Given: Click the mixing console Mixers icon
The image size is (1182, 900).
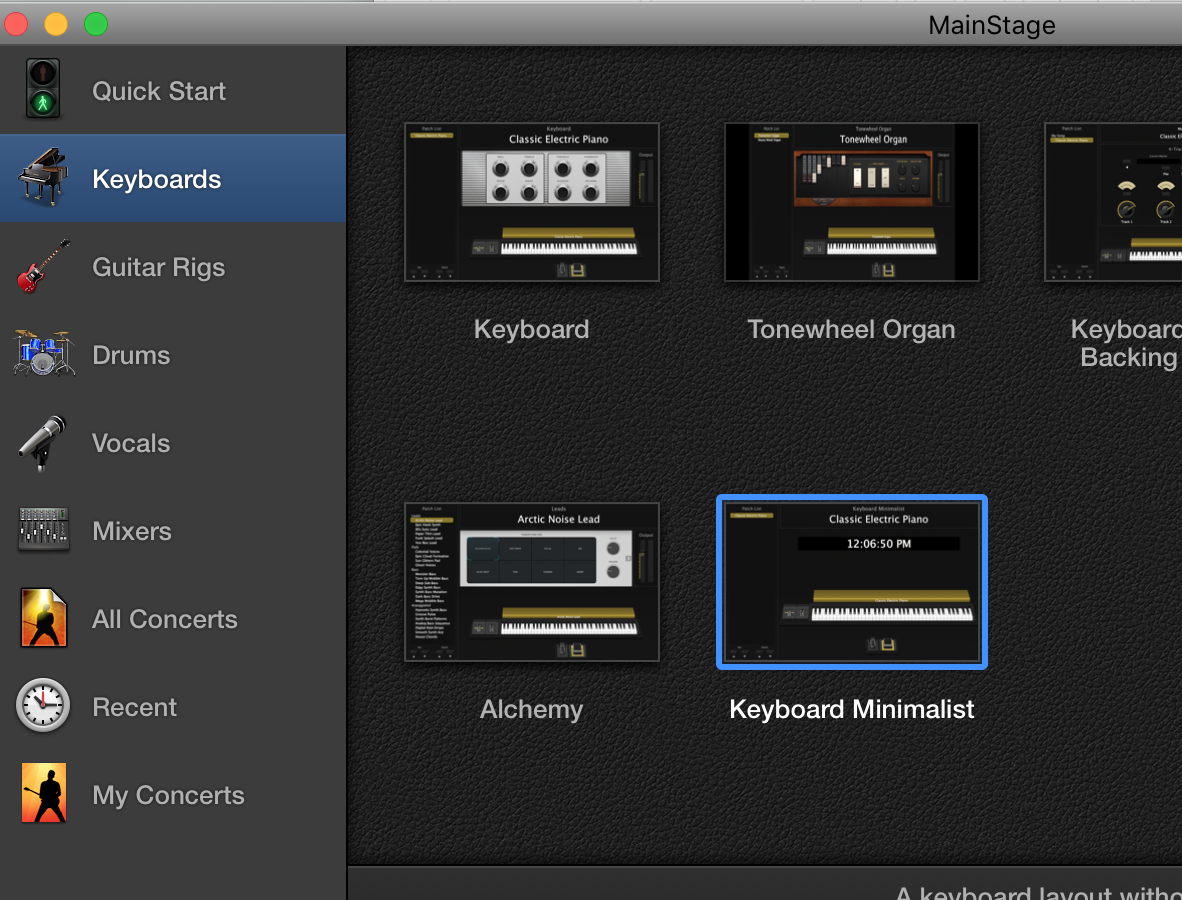Looking at the screenshot, I should click(43, 529).
